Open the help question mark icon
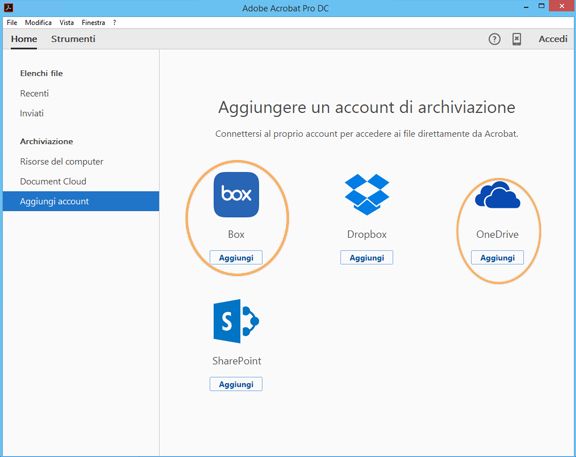This screenshot has height=457, width=576. pyautogui.click(x=494, y=39)
